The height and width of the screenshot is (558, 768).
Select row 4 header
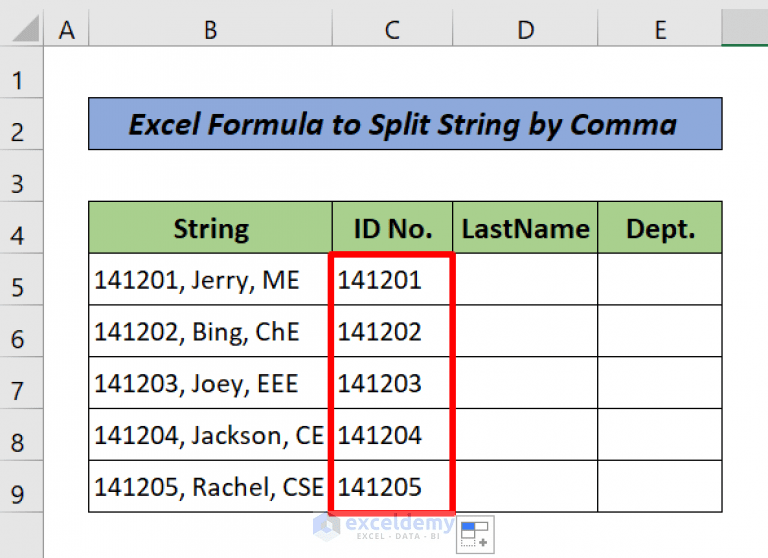(22, 227)
